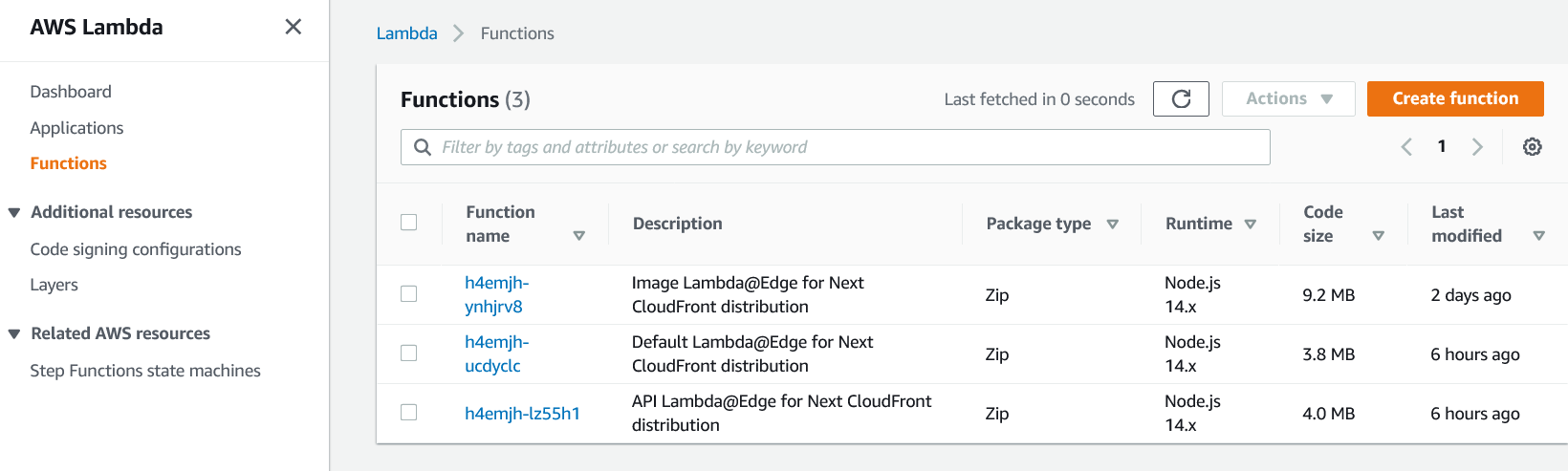Focus the filter by keyword search box
This screenshot has width=1568, height=471.
point(835,147)
